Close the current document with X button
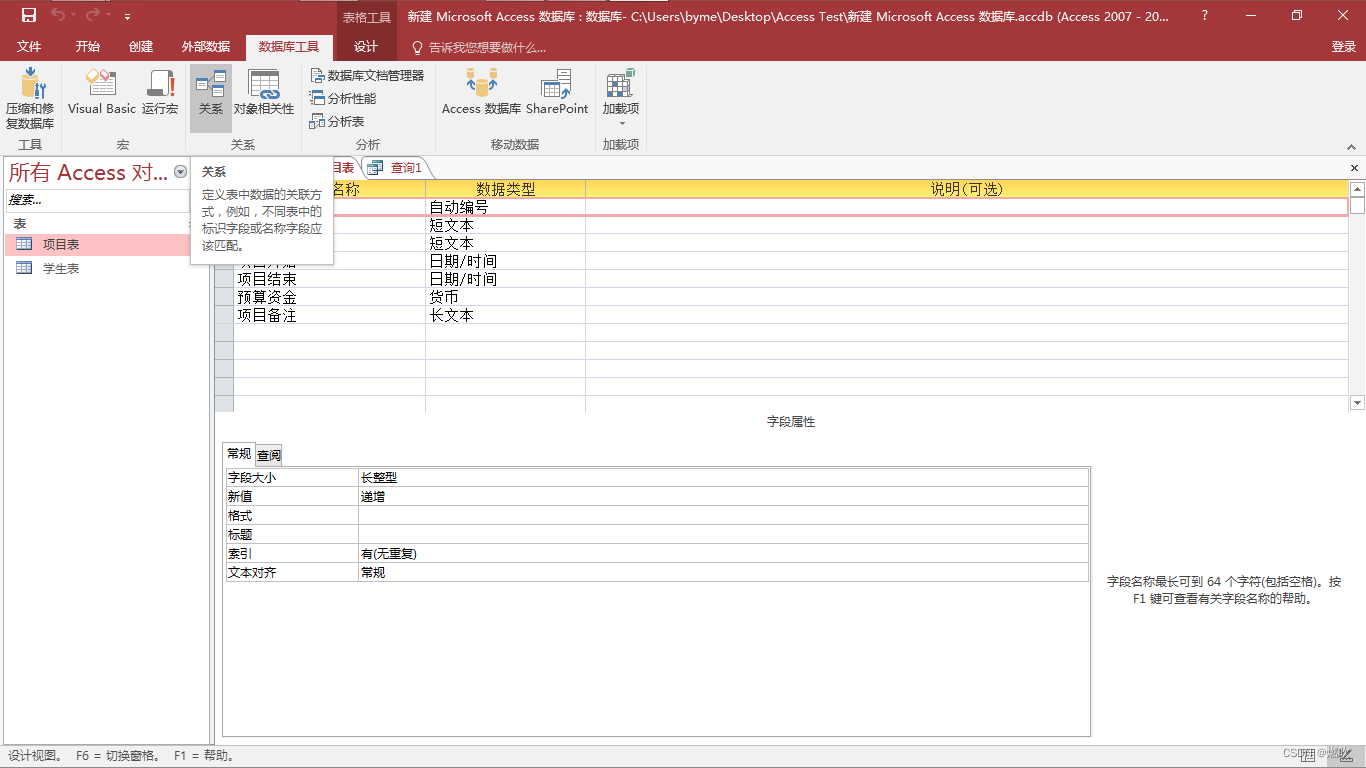Viewport: 1366px width, 768px height. click(x=1355, y=168)
